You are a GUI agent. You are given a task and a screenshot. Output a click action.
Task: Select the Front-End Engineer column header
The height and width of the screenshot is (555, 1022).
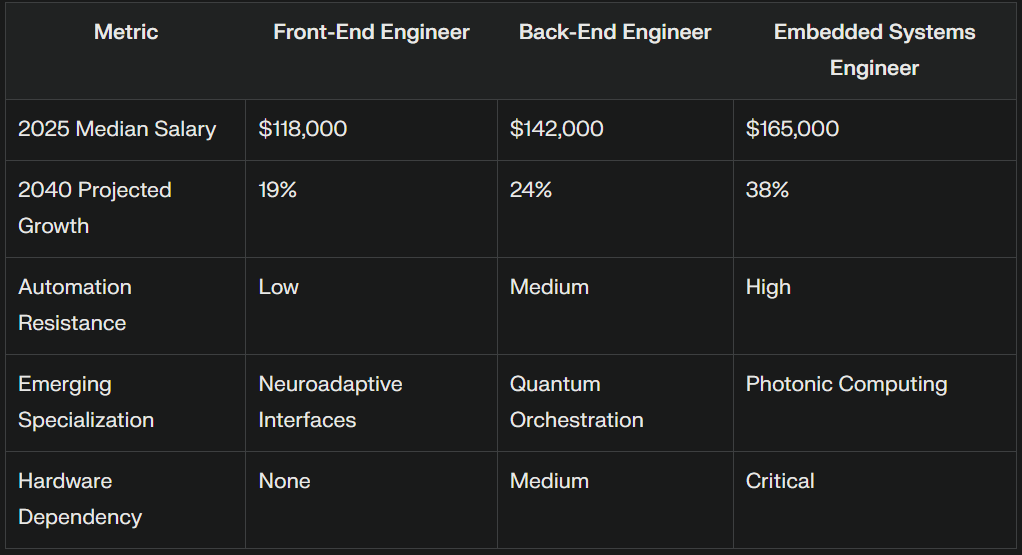[372, 32]
